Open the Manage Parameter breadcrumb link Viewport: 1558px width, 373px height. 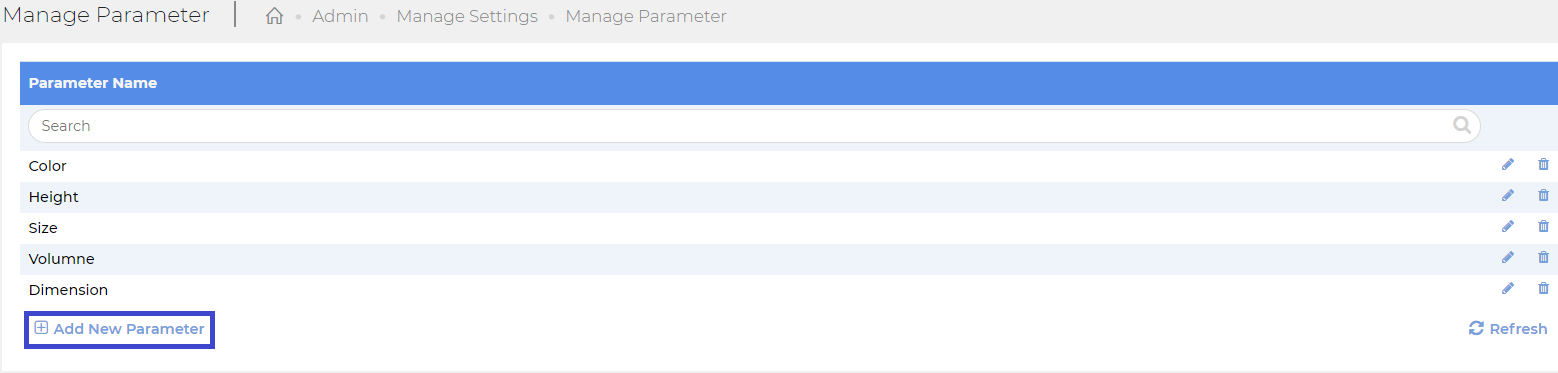point(646,16)
